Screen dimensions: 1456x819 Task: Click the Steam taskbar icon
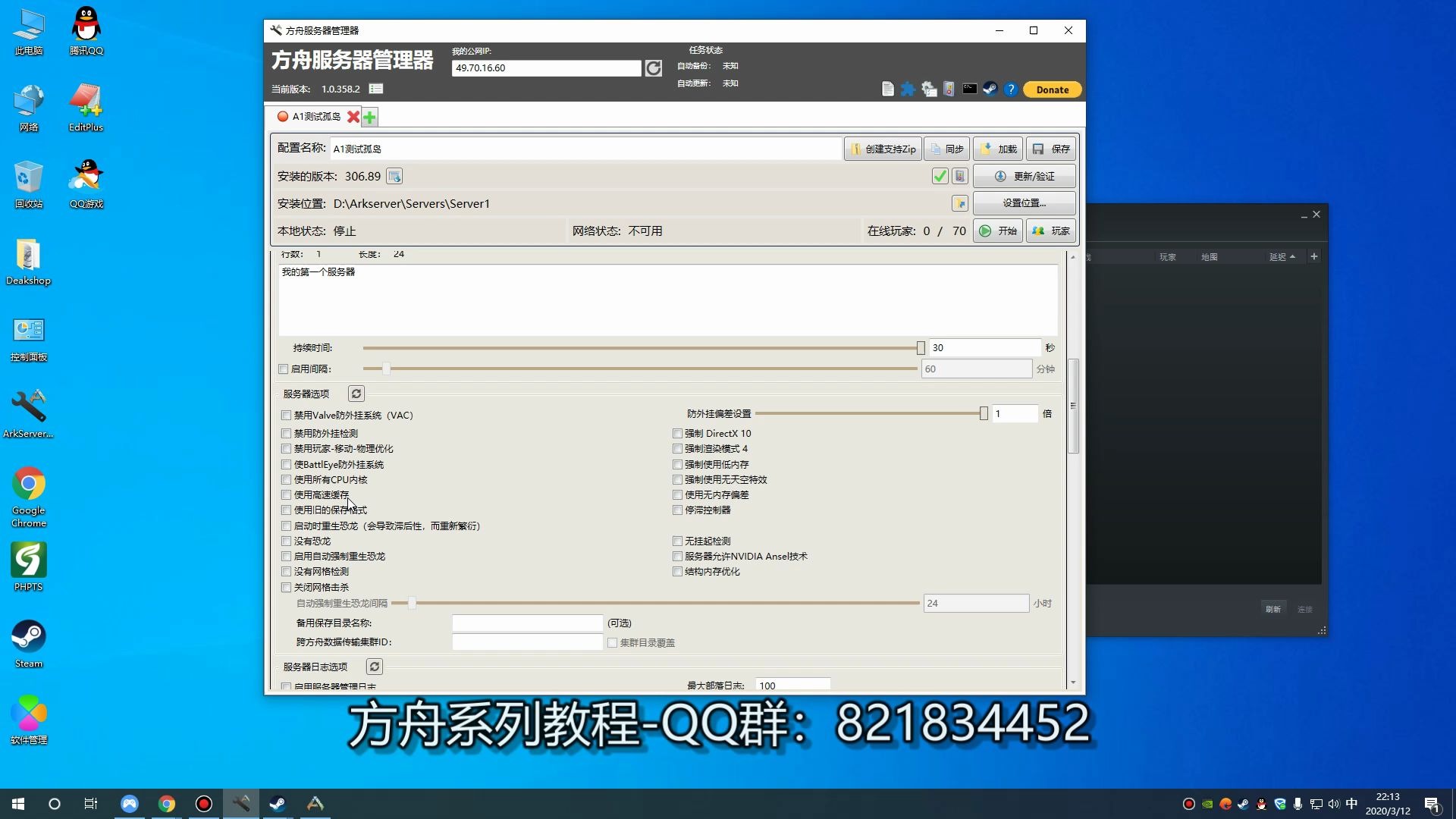click(x=278, y=803)
